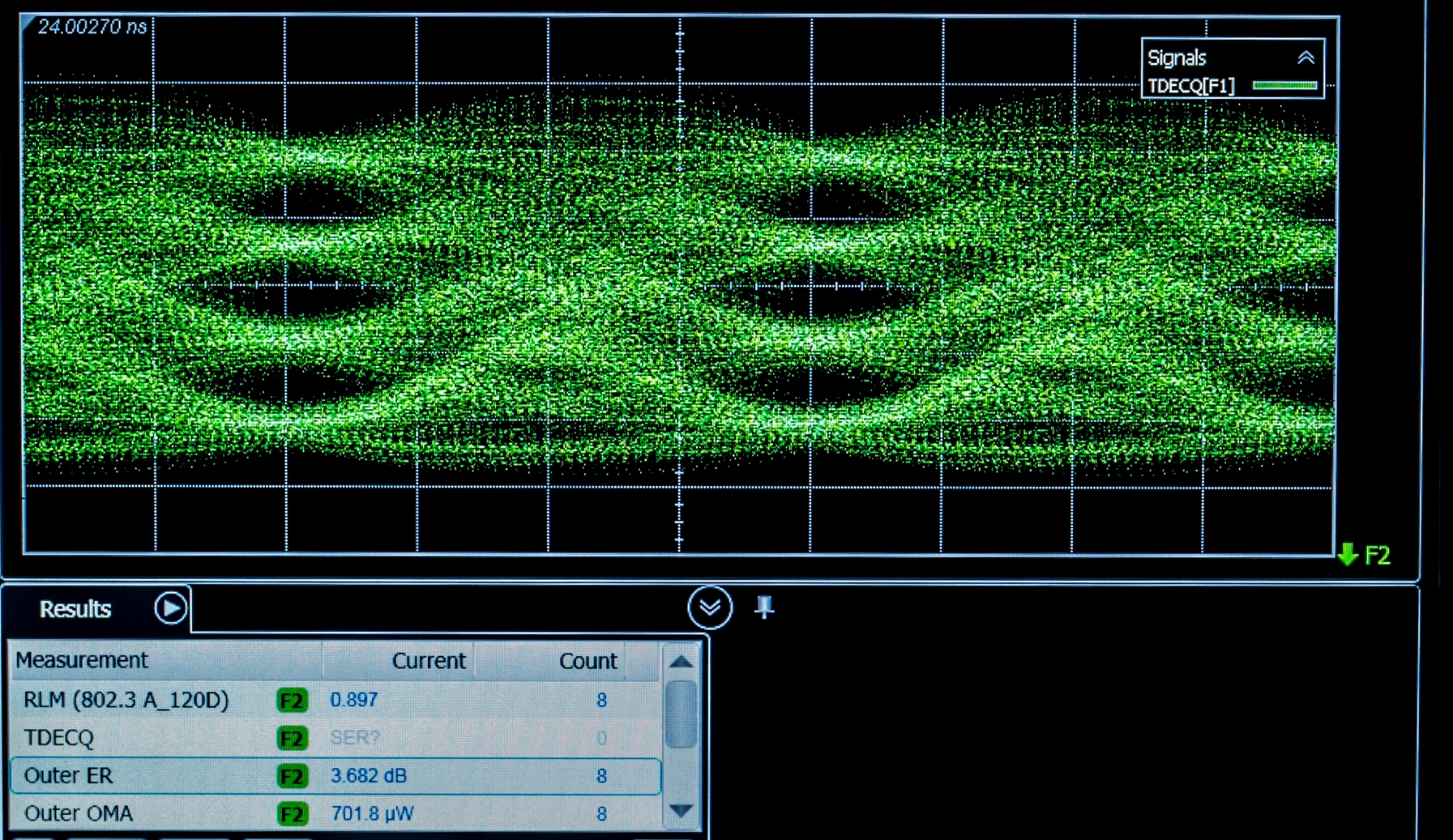Switch to the Results tab
Viewport: 1453px width, 840px height.
[75, 609]
